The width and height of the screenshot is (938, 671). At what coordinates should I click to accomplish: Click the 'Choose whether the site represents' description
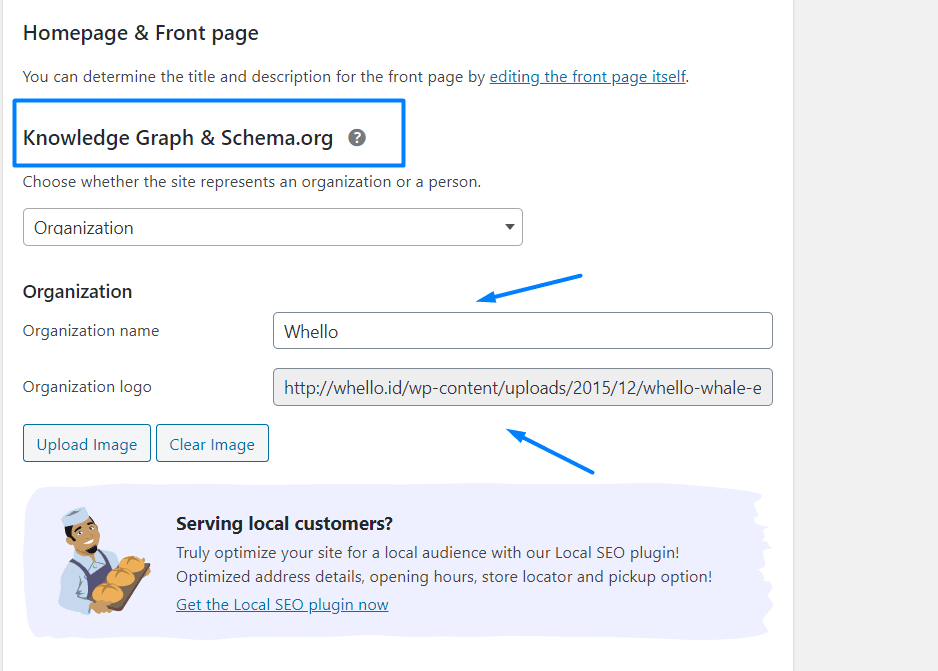pyautogui.click(x=252, y=182)
